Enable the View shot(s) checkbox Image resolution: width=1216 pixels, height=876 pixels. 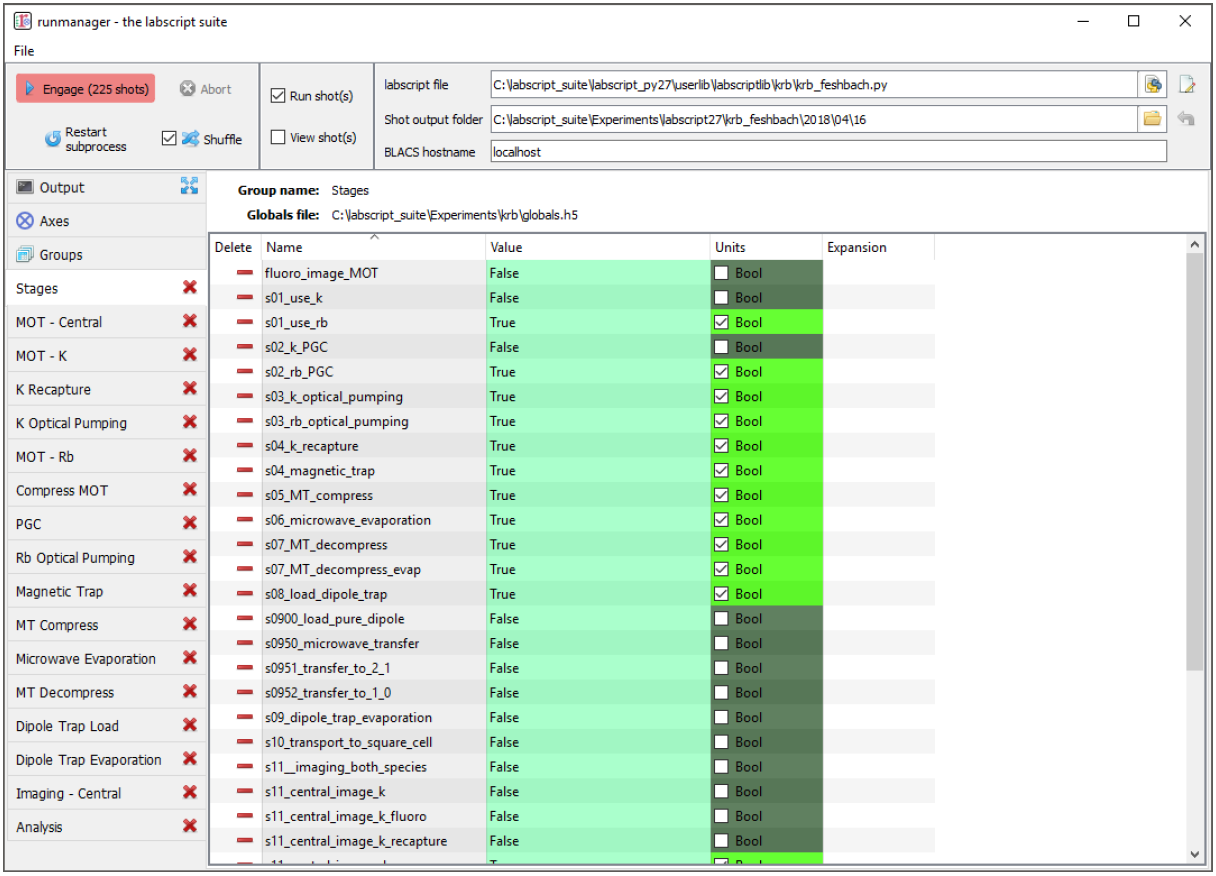coord(278,137)
